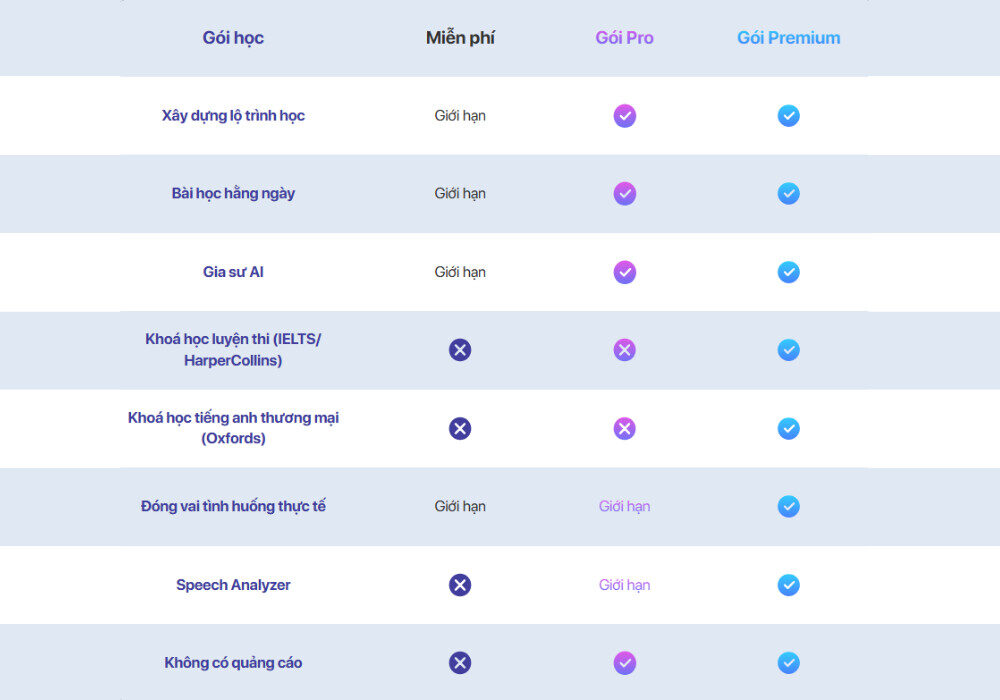This screenshot has height=700, width=1000.
Task: Click Gói Pro Giới hạn text for Speech Analyzer
Action: [x=624, y=585]
